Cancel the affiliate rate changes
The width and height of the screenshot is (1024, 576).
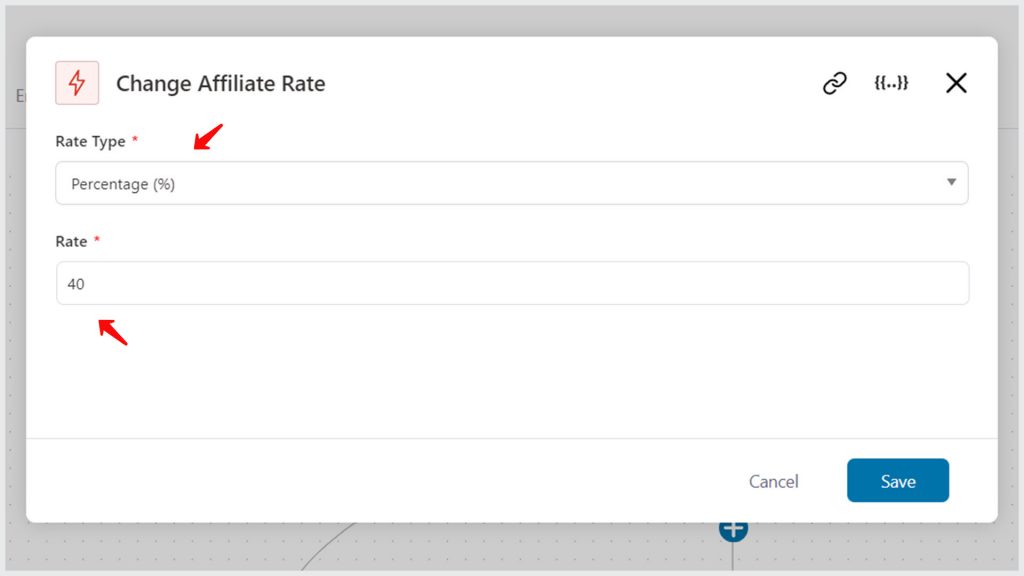click(773, 481)
